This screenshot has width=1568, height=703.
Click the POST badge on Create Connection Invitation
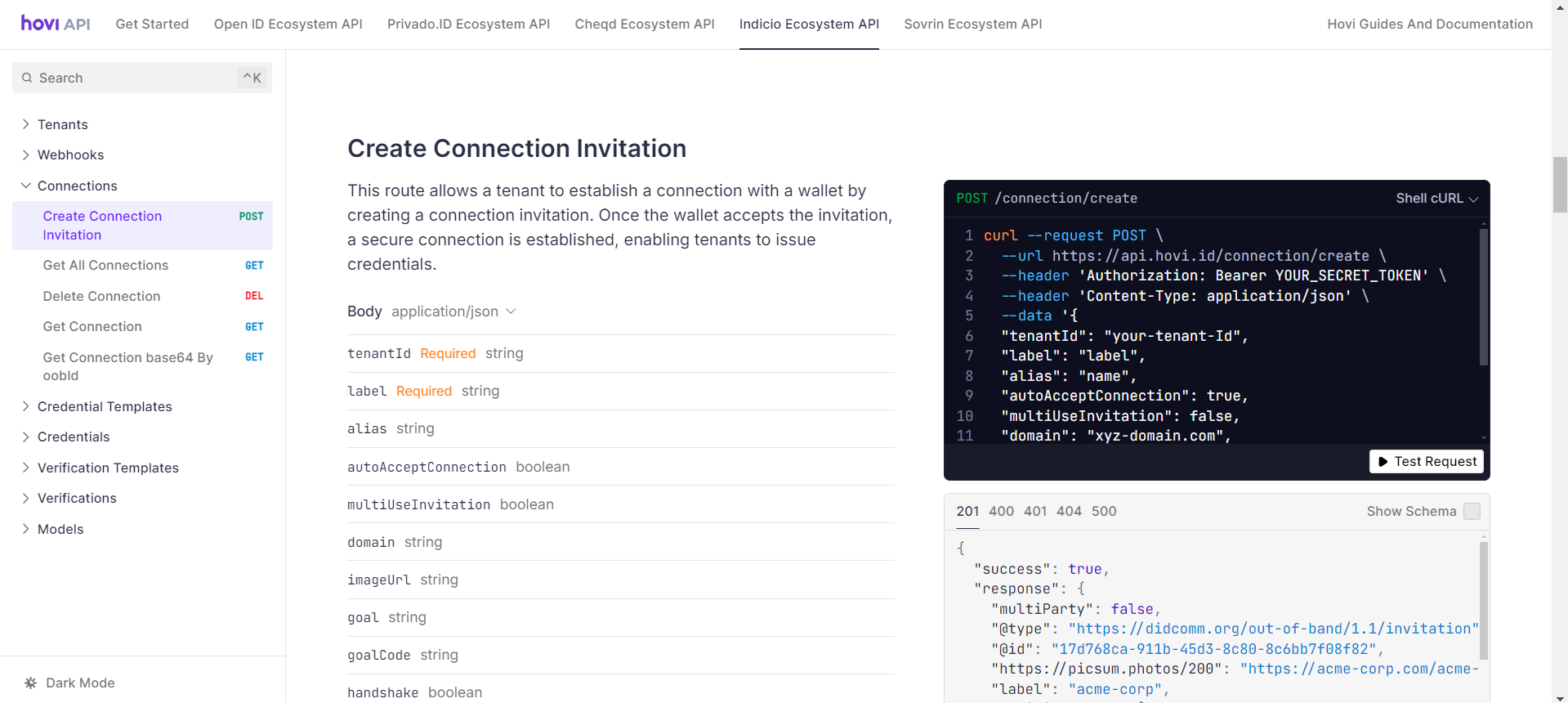(x=251, y=217)
